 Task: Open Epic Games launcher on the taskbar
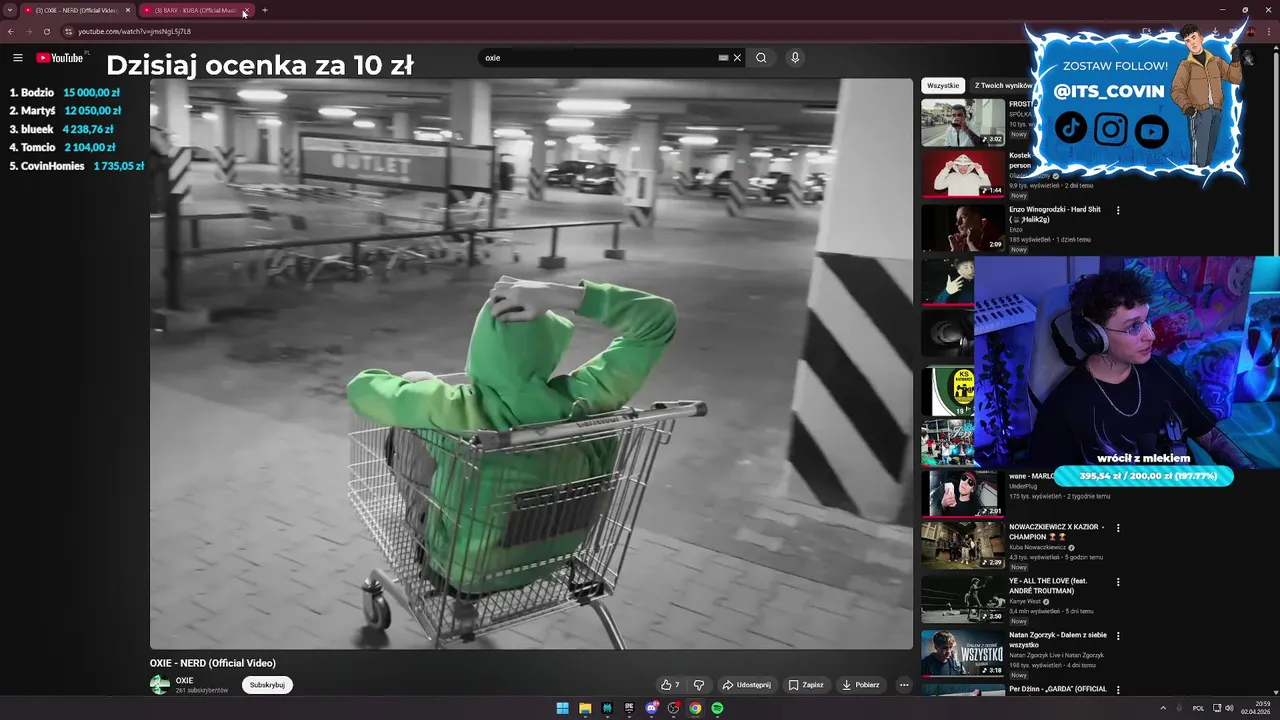coord(629,708)
